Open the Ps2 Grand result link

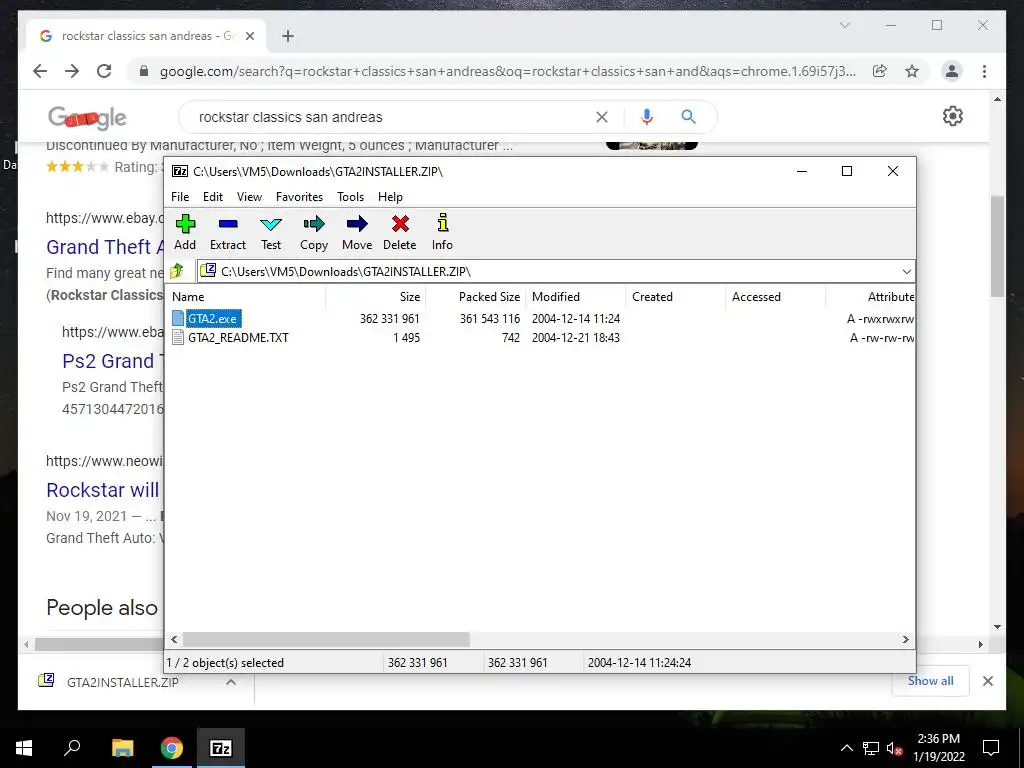click(112, 360)
